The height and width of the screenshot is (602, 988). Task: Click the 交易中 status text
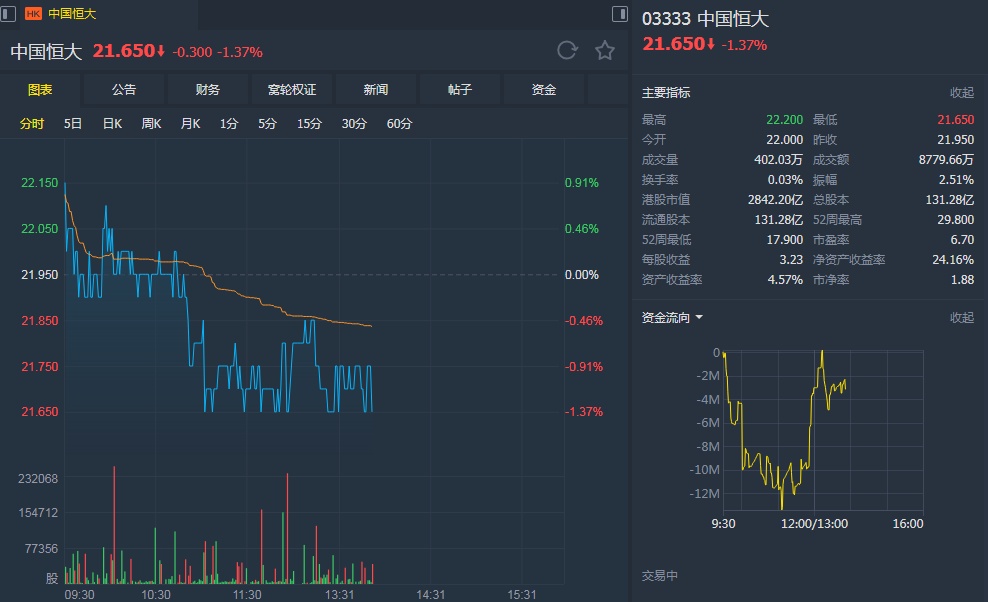660,576
